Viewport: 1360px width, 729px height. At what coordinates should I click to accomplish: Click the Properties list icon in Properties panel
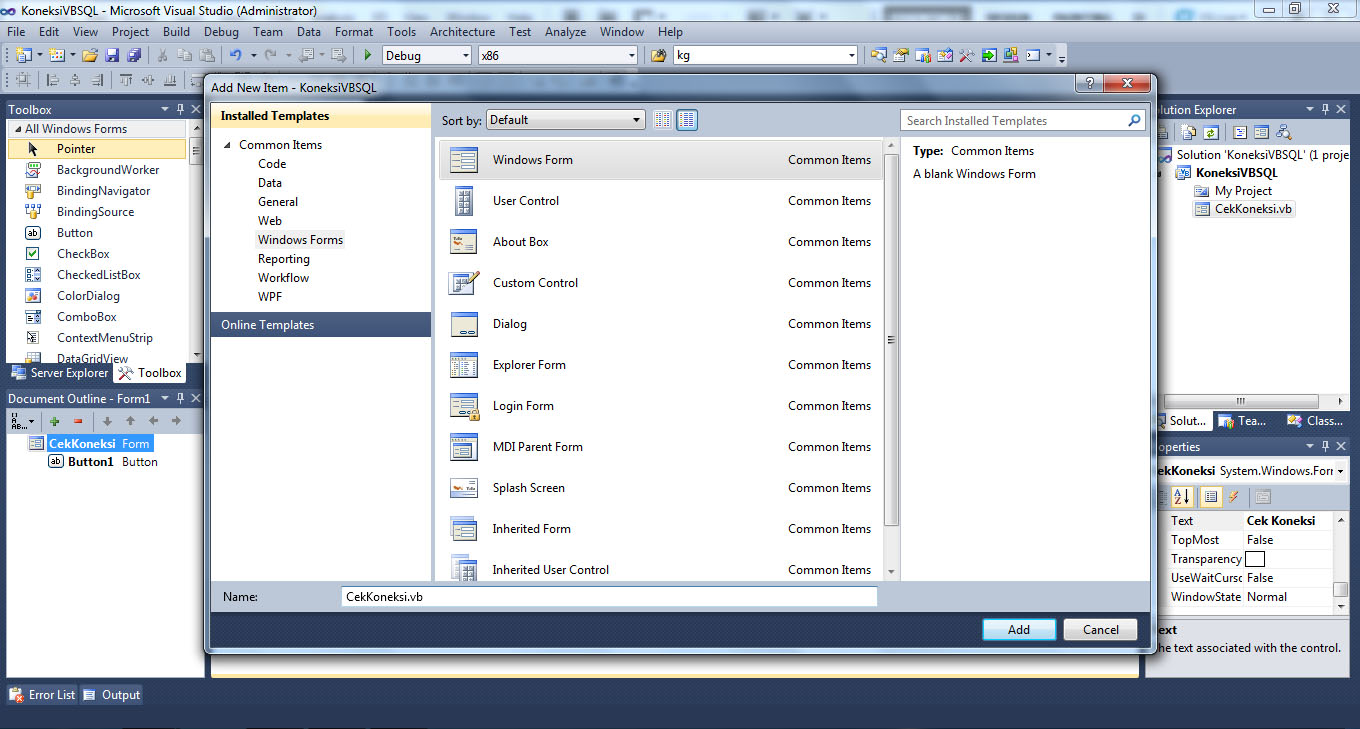(x=1211, y=497)
